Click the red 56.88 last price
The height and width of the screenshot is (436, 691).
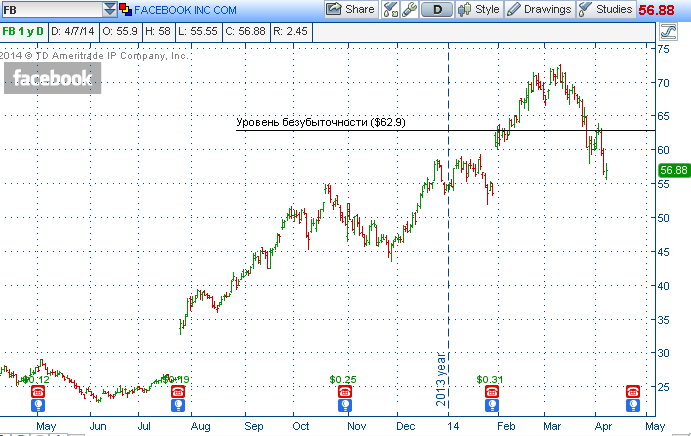657,10
